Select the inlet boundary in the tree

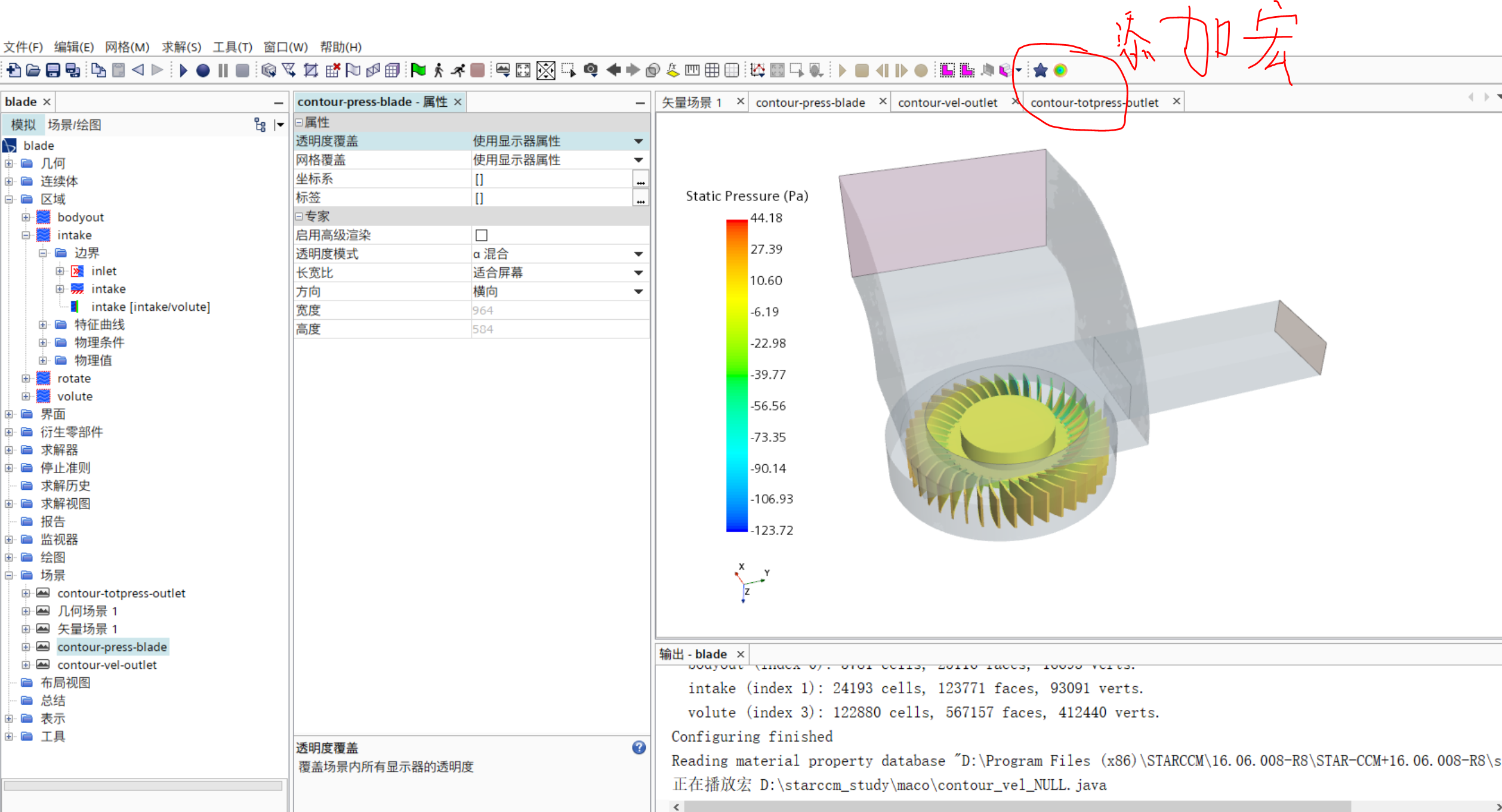click(x=104, y=271)
